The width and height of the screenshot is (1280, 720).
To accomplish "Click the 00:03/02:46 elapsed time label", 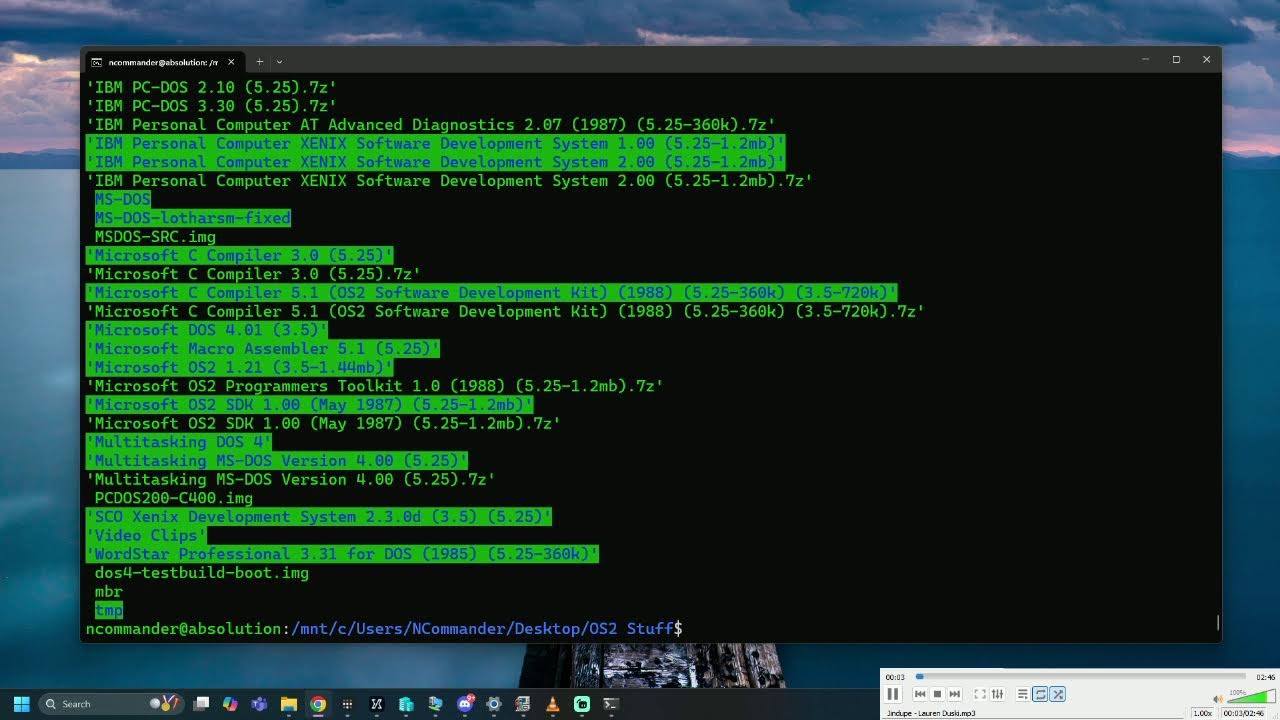I will 1242,713.
